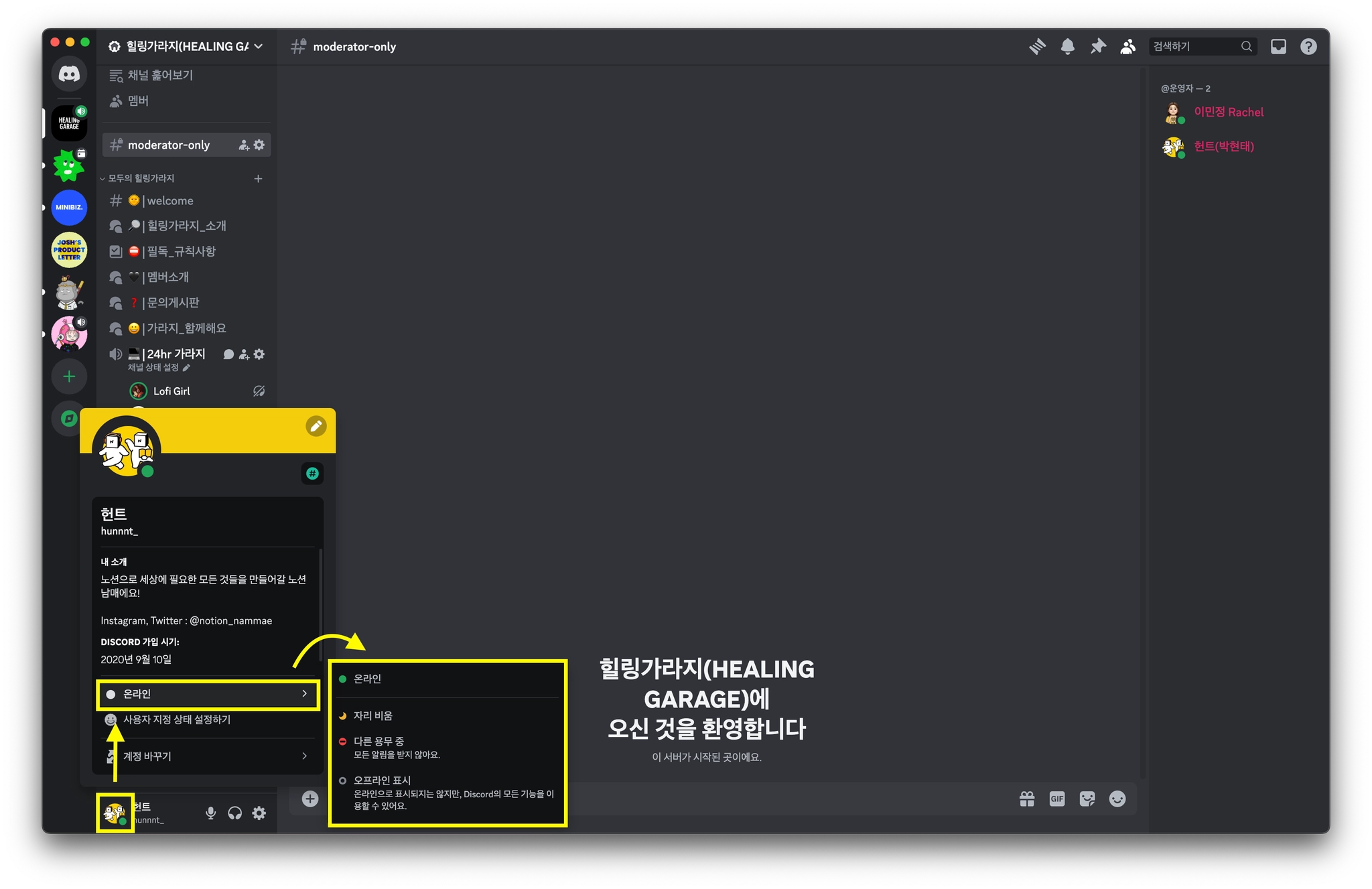Open the gift Nitro icon

tap(1026, 799)
